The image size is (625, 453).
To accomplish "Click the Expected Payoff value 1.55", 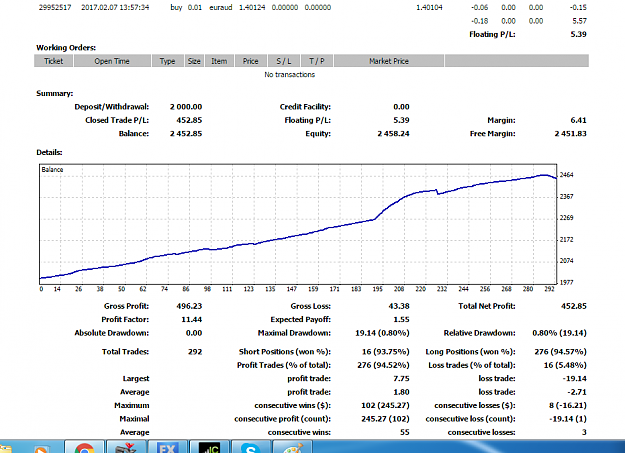I will coord(401,319).
